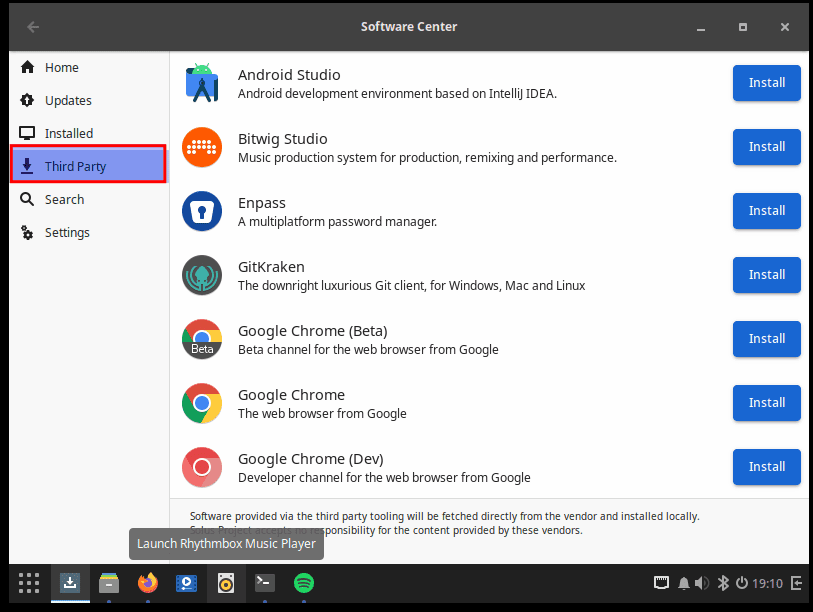Screen dimensions: 813x612
Task: Go back using the header arrow
Action: coord(33,27)
